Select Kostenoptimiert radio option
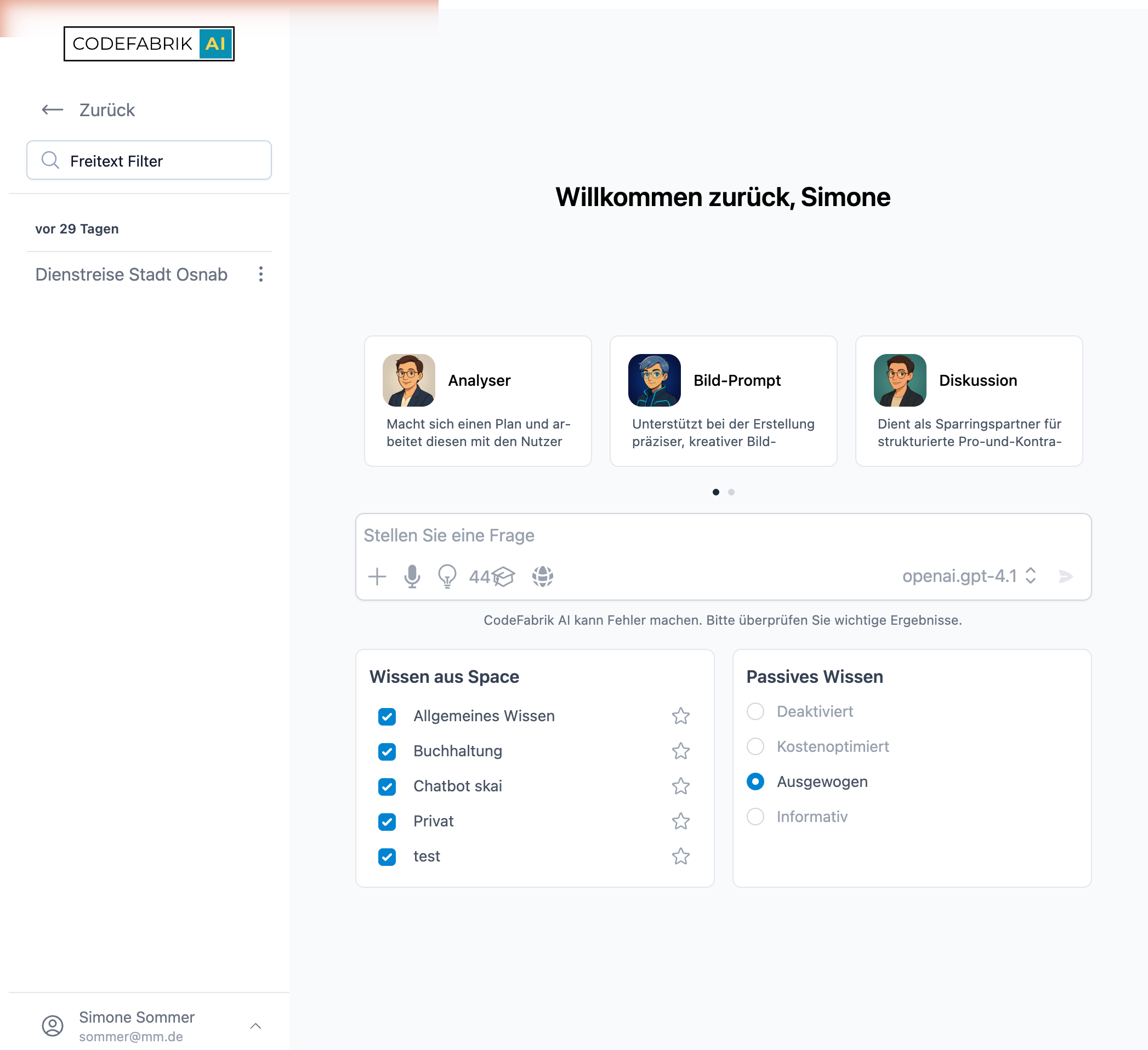The image size is (1148, 1050). click(x=755, y=746)
